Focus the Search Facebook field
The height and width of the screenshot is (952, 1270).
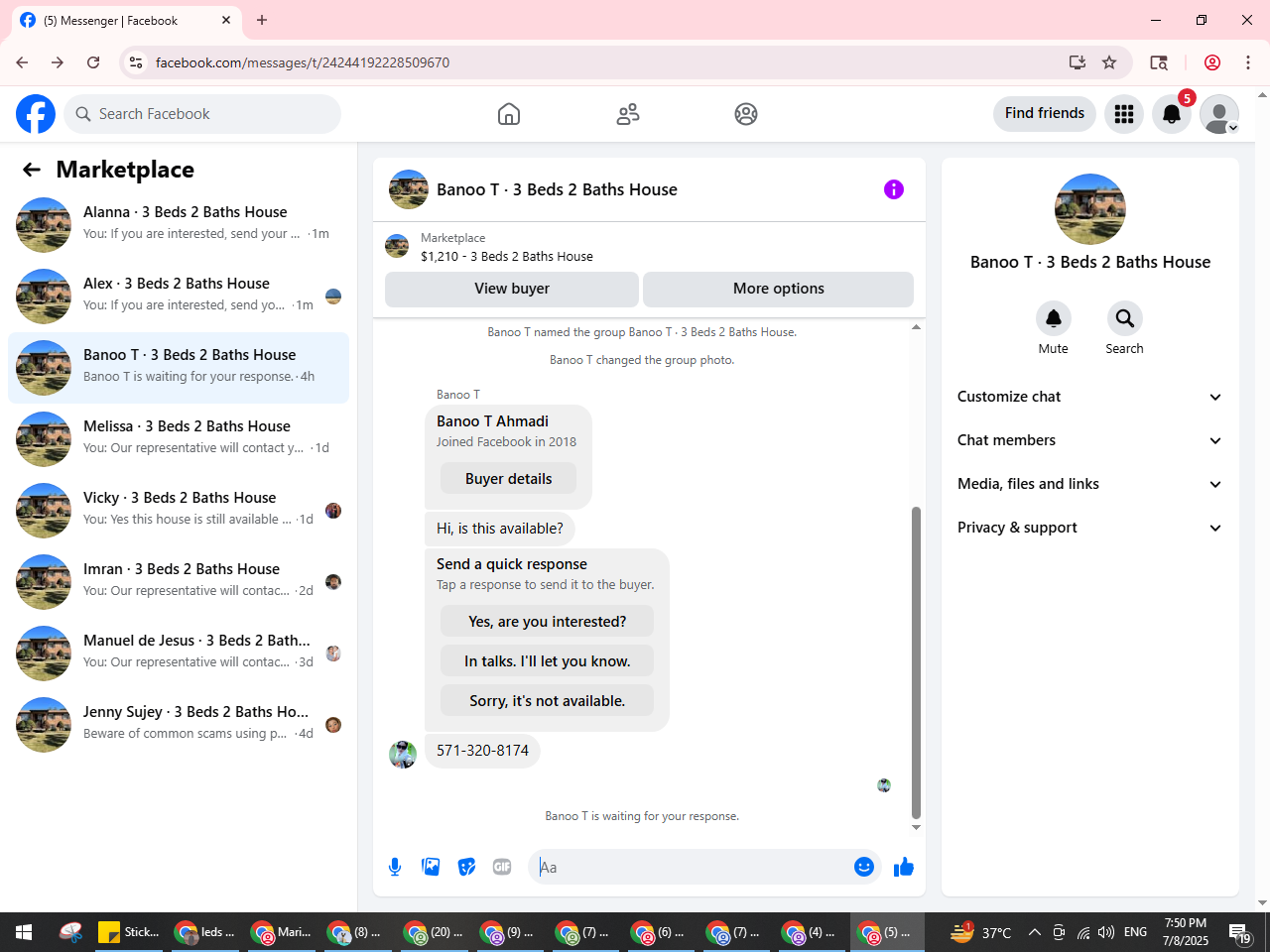pyautogui.click(x=202, y=114)
